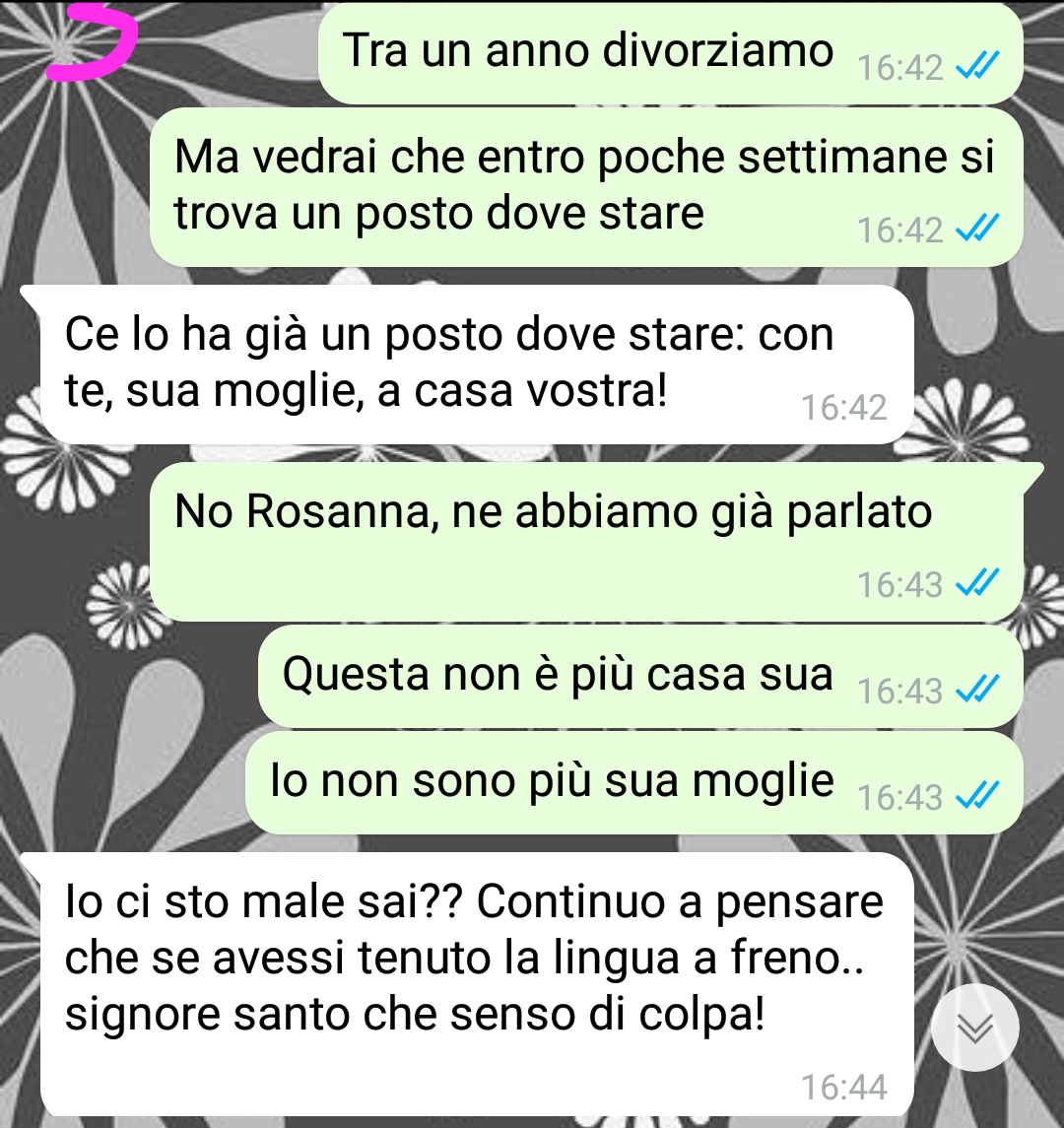Tap blue ticks on 'Ma vedrai che entro' message
Viewport: 1064px width, 1128px height.
coord(977,229)
